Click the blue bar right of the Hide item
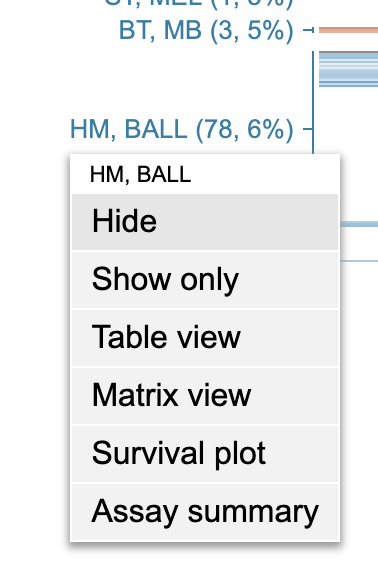Image resolution: width=378 pixels, height=568 pixels. pyautogui.click(x=359, y=224)
